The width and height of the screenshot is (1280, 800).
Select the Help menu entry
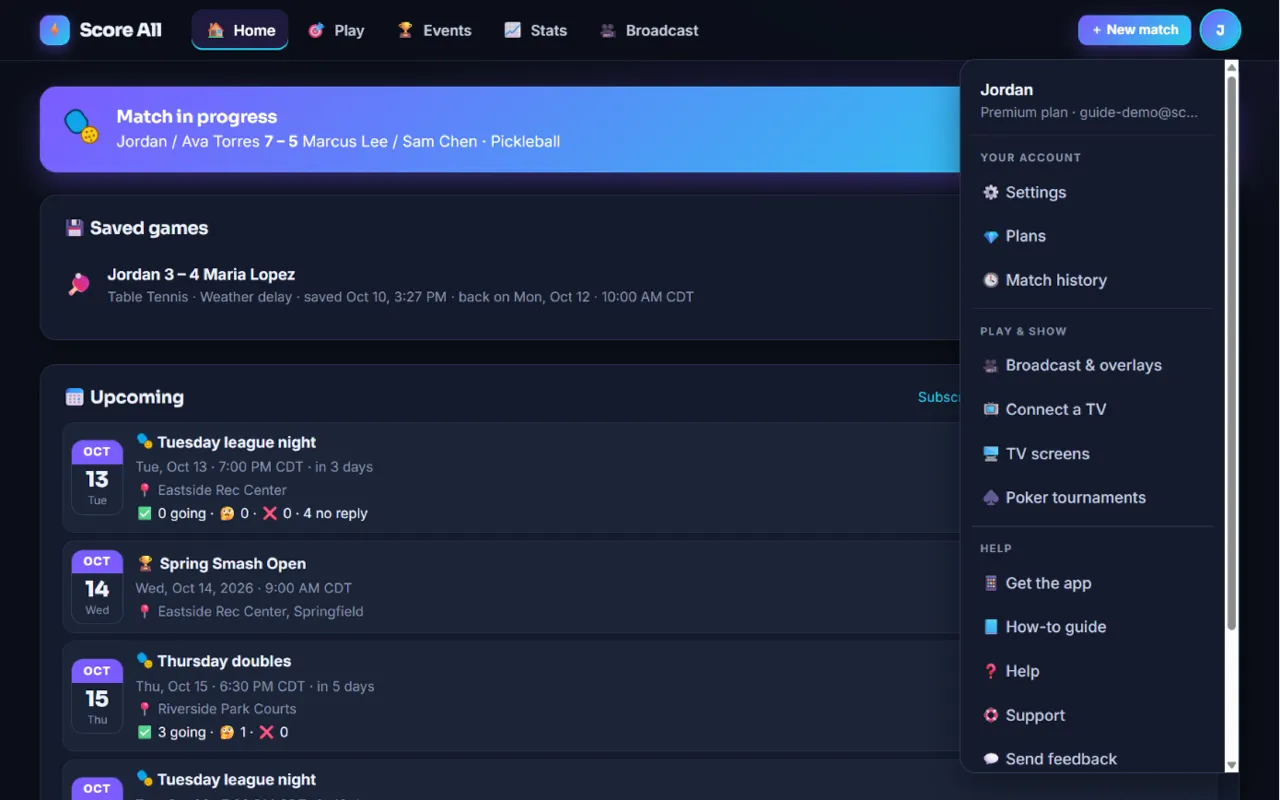[1093, 671]
